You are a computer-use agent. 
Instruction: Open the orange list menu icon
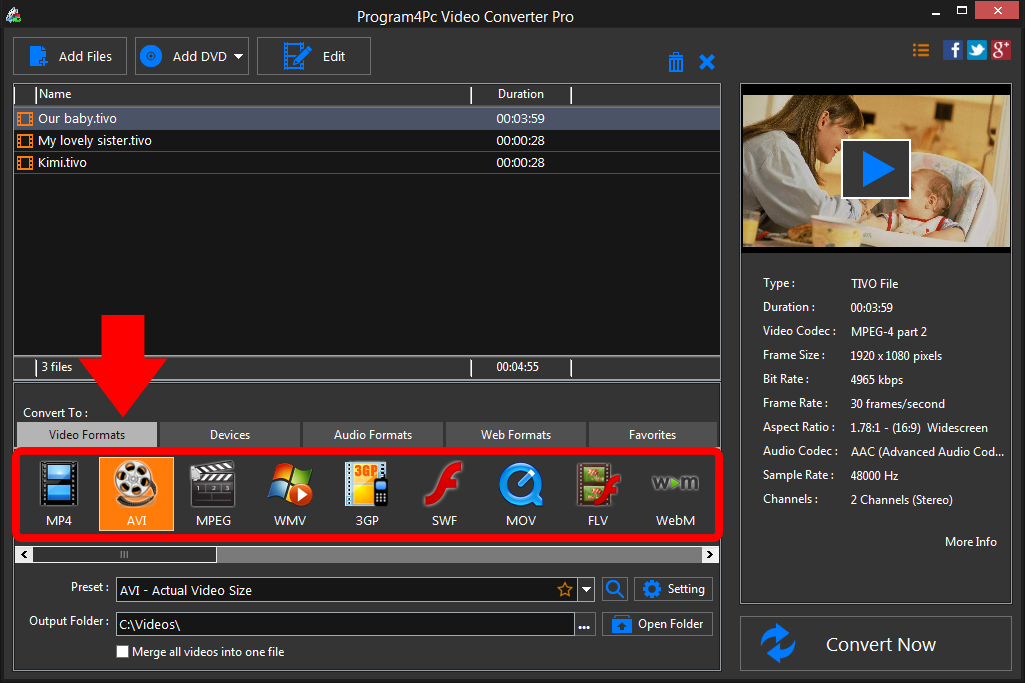tap(921, 50)
